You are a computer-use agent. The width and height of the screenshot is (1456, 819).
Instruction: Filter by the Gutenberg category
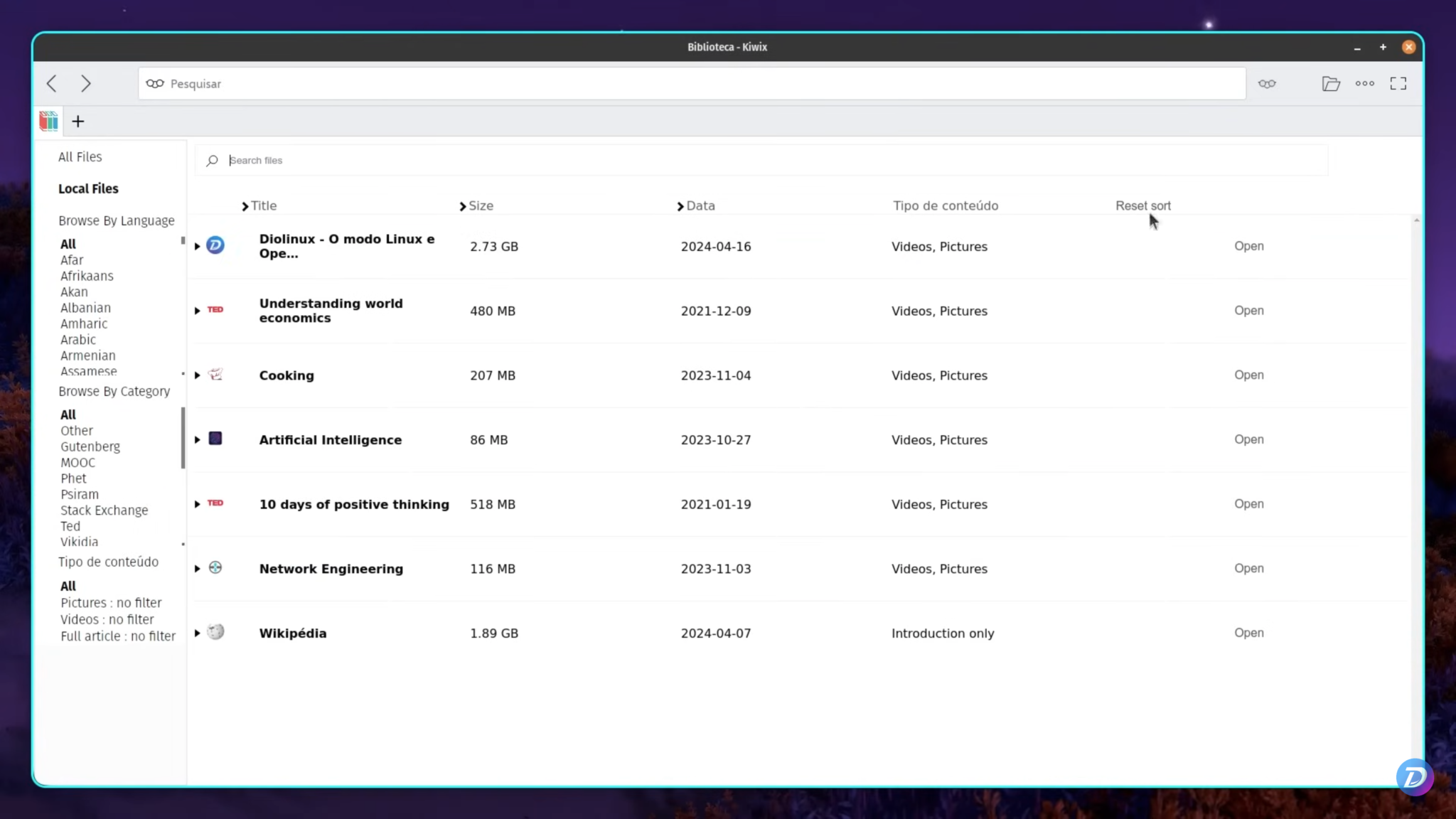(90, 446)
